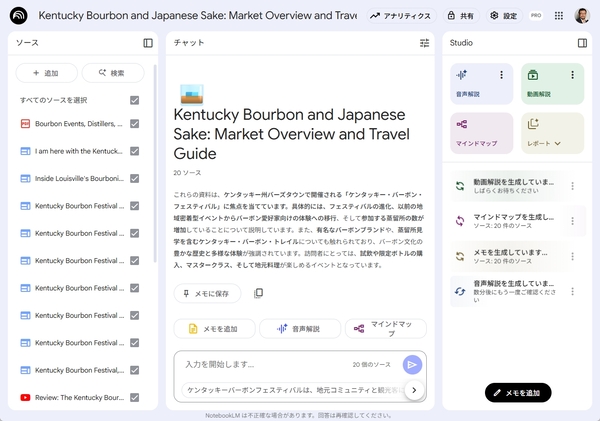The width and height of the screenshot is (600, 421).
Task: Show next suggested question with chevron
Action: coord(414,390)
